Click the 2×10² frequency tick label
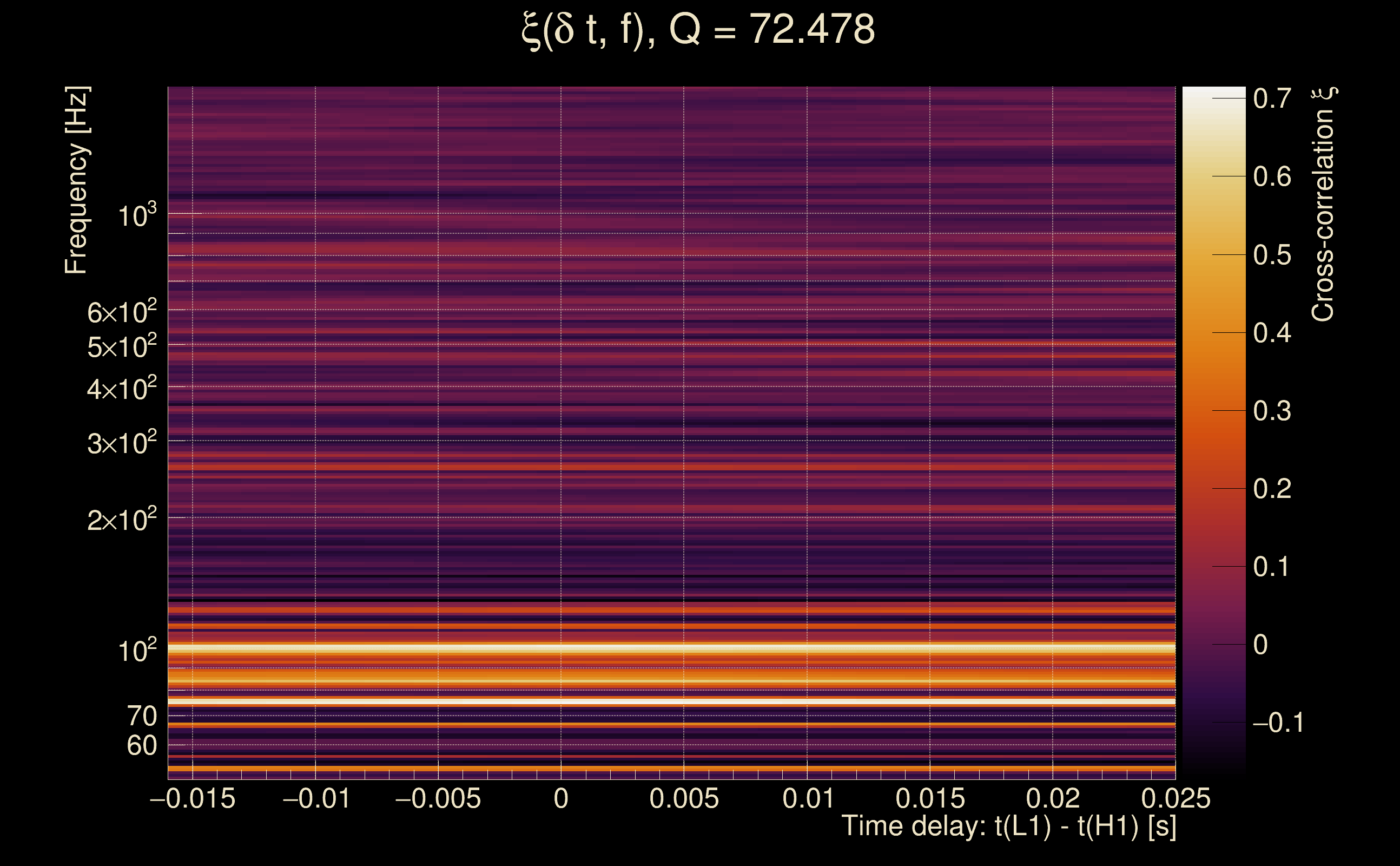 (121, 520)
